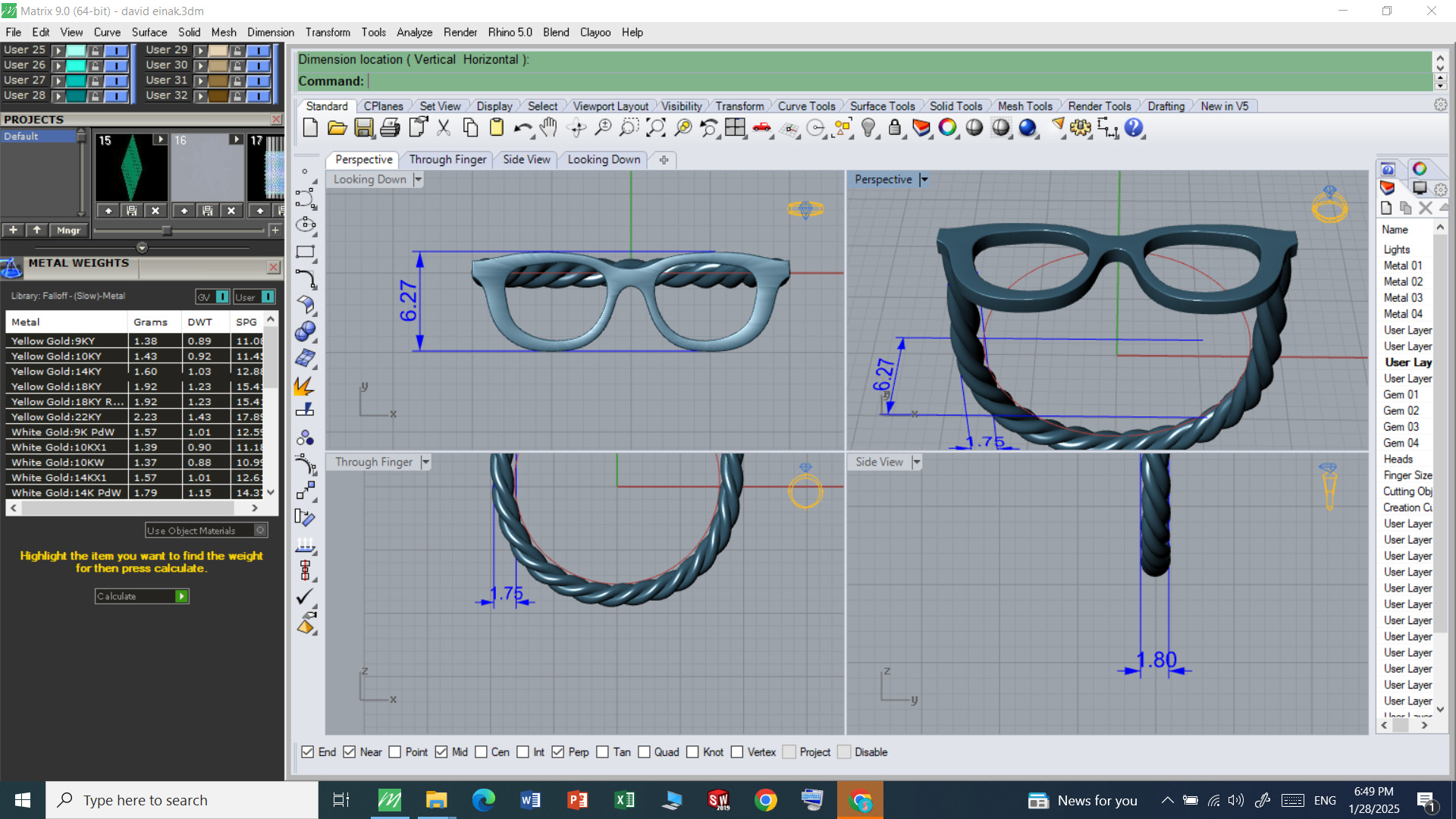Click the Copy icon in Standard toolbar
Image resolution: width=1456 pixels, height=819 pixels.
pyautogui.click(x=470, y=127)
